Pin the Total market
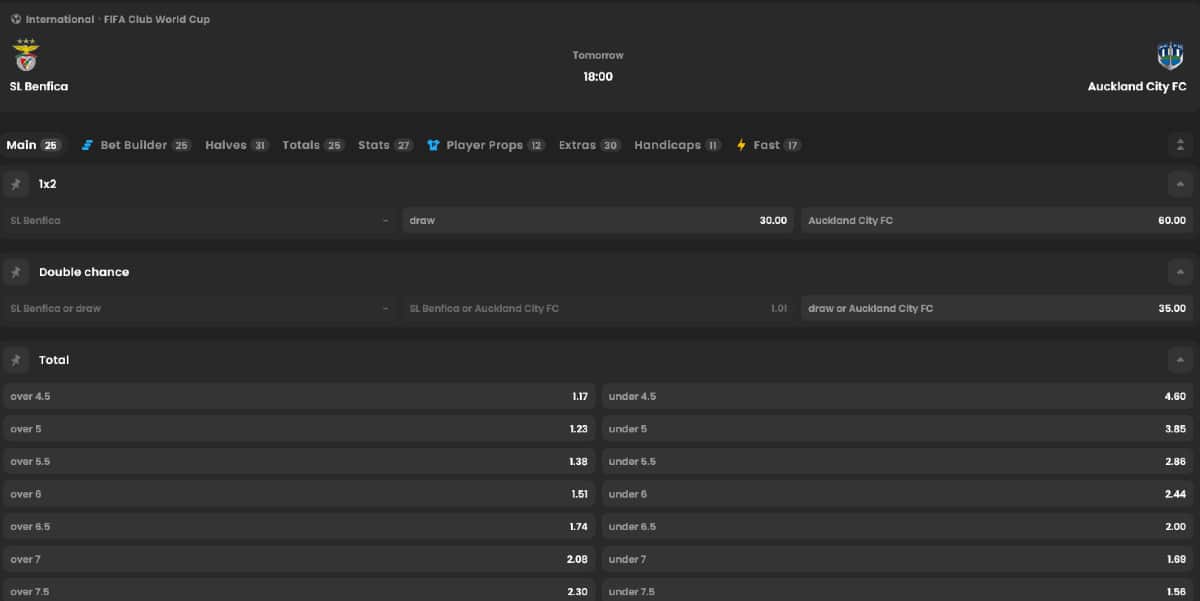The width and height of the screenshot is (1200, 601). (16, 360)
